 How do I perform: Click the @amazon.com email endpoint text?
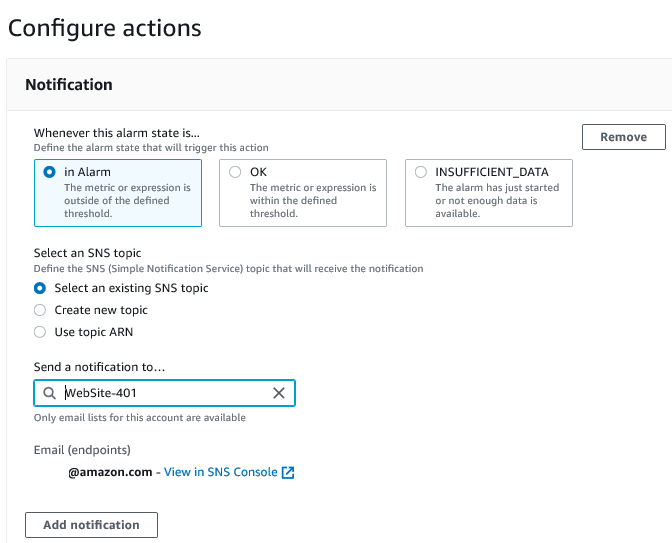click(110, 472)
